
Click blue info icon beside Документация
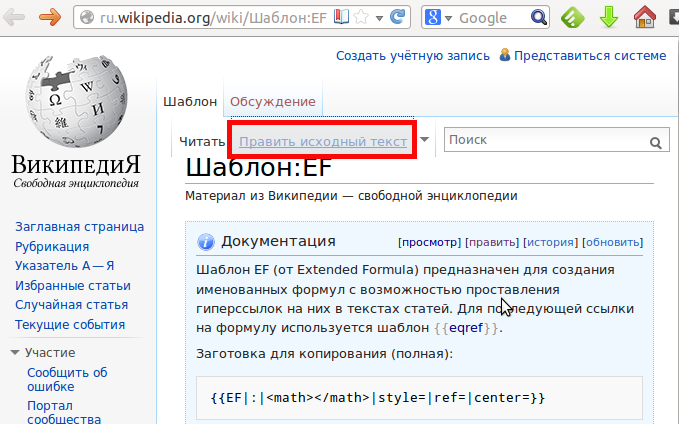tap(206, 242)
